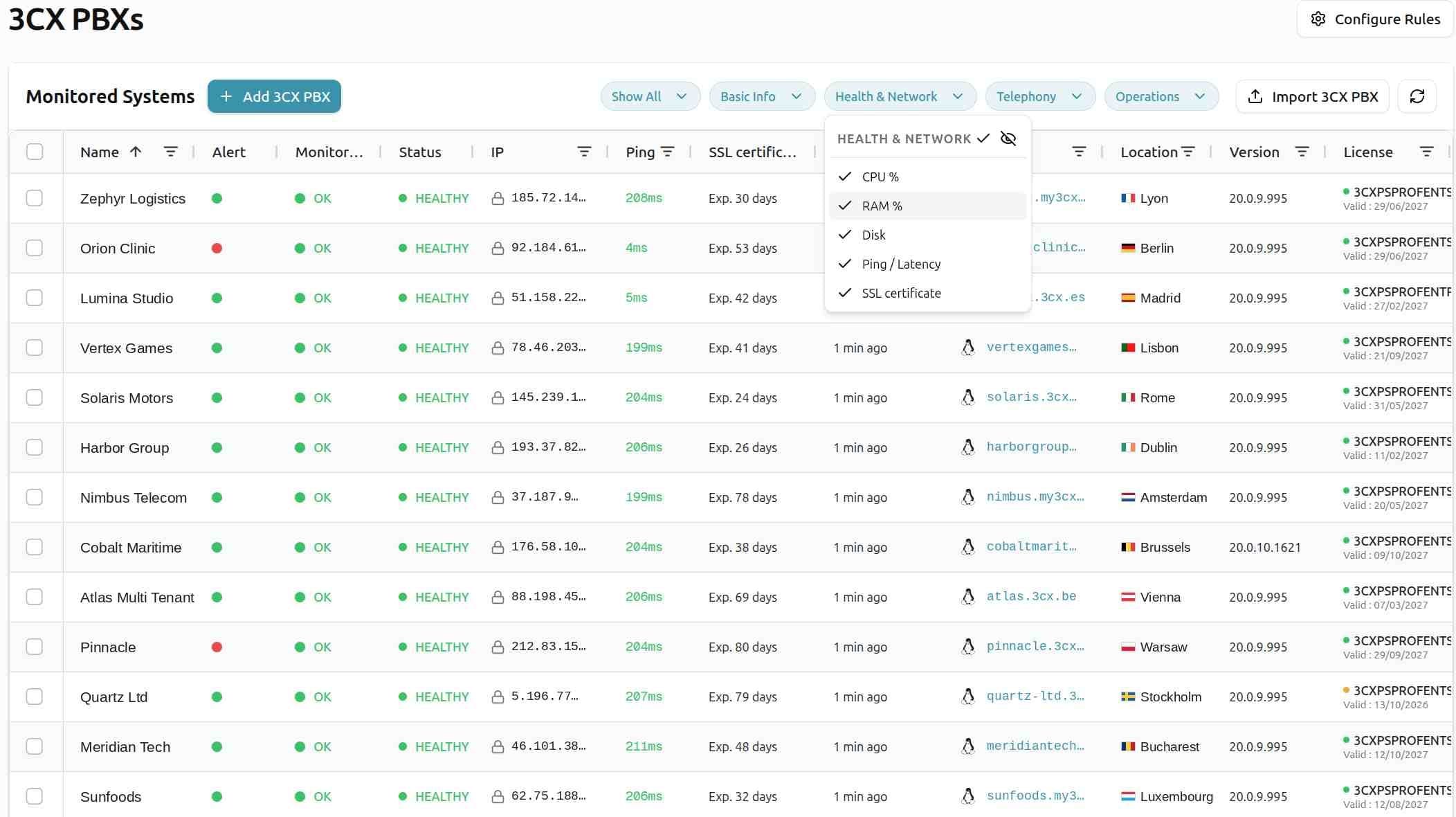Click the Linux penguin icon for Atlas Multi Tenant

968,597
